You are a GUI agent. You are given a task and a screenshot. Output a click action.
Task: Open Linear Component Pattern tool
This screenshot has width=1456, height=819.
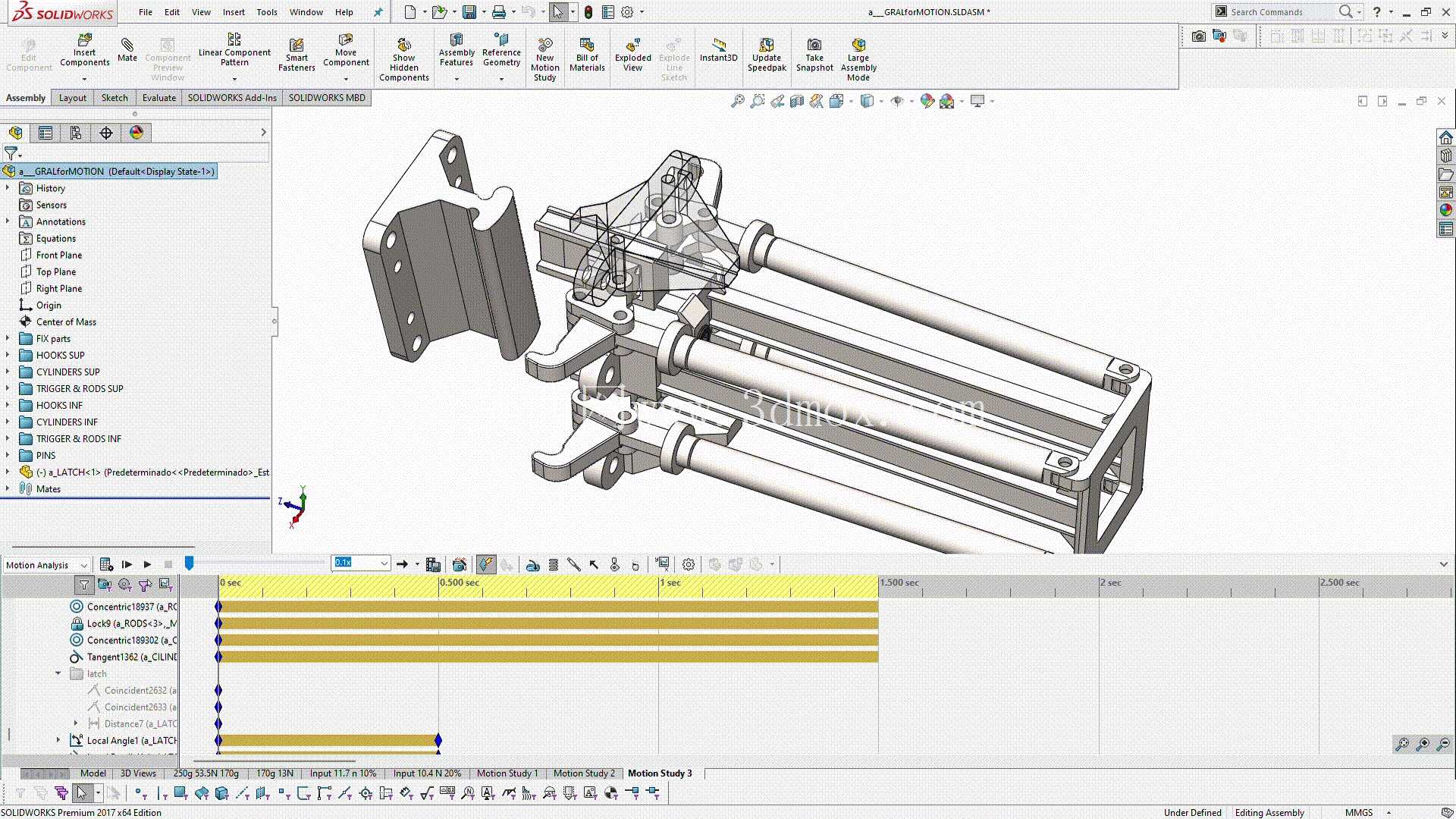point(234,50)
